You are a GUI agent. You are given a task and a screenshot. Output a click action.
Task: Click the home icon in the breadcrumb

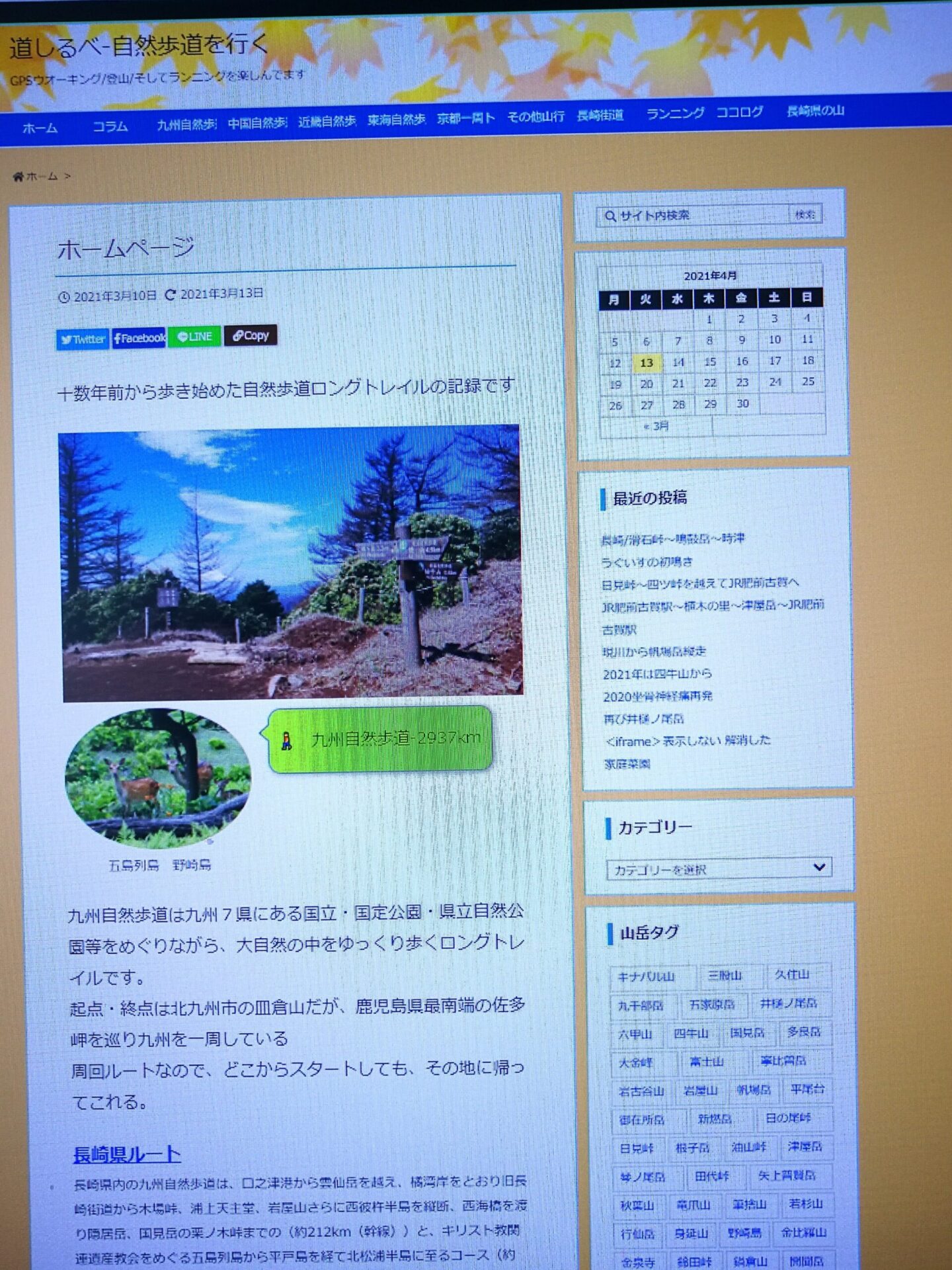(x=18, y=177)
